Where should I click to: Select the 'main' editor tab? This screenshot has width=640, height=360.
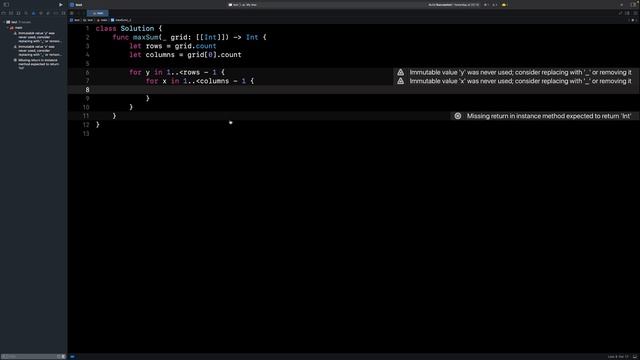[98, 13]
